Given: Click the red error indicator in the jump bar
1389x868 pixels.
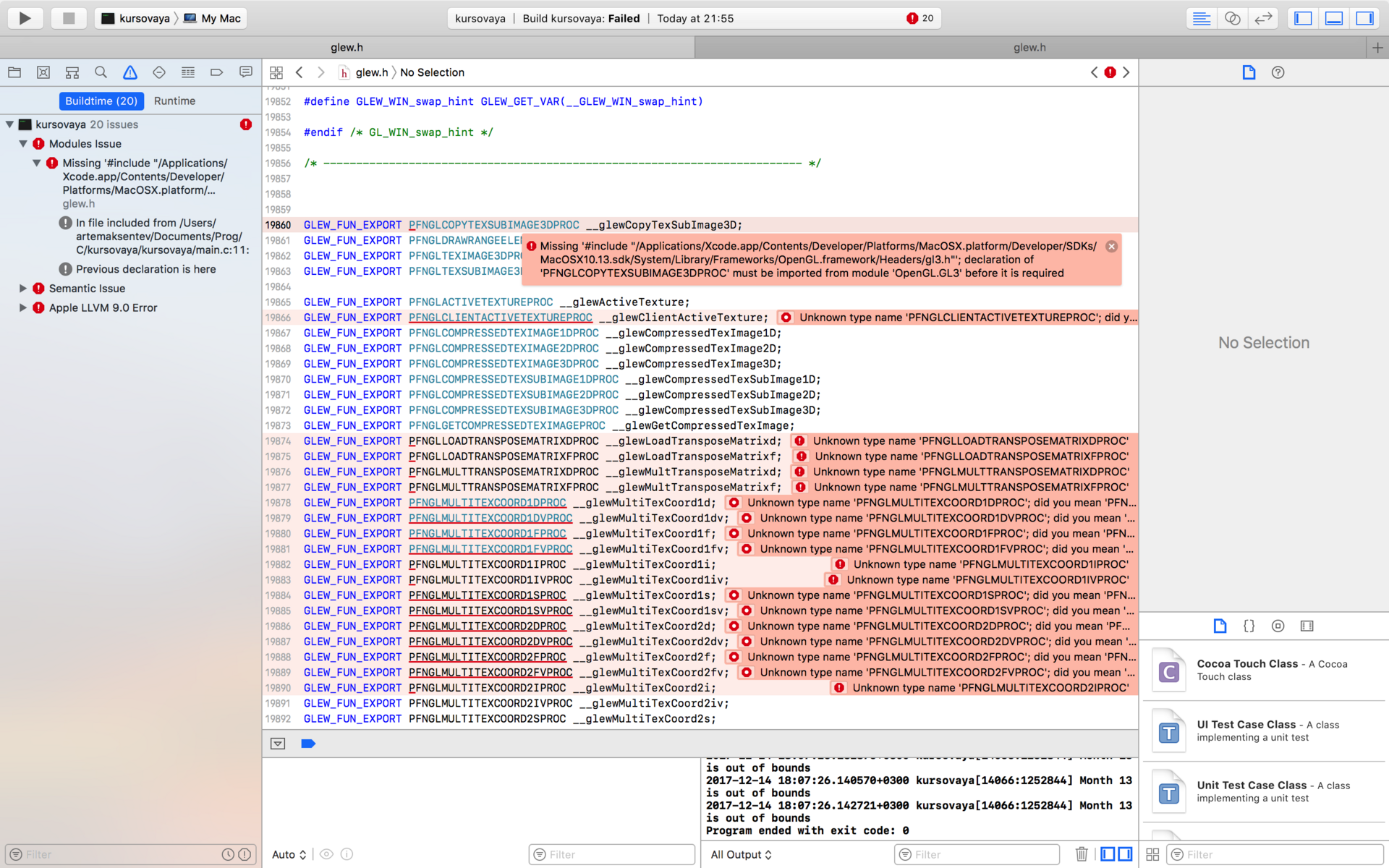Looking at the screenshot, I should click(1110, 72).
